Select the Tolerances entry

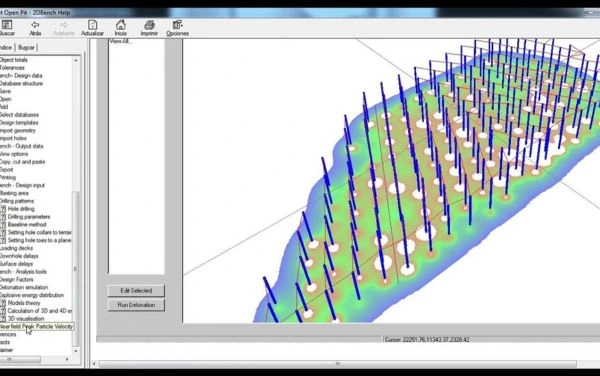point(12,68)
